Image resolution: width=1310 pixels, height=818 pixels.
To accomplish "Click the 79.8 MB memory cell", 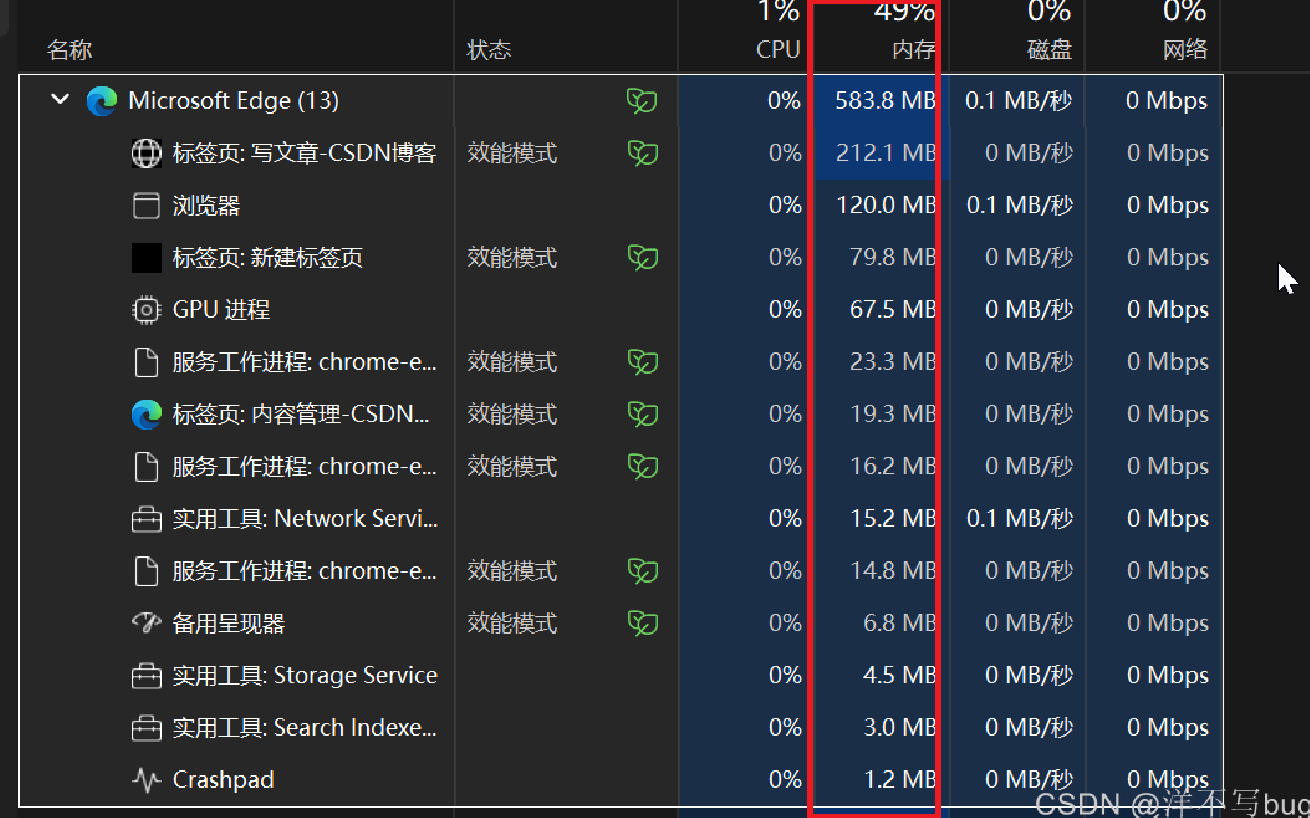I will pos(892,258).
